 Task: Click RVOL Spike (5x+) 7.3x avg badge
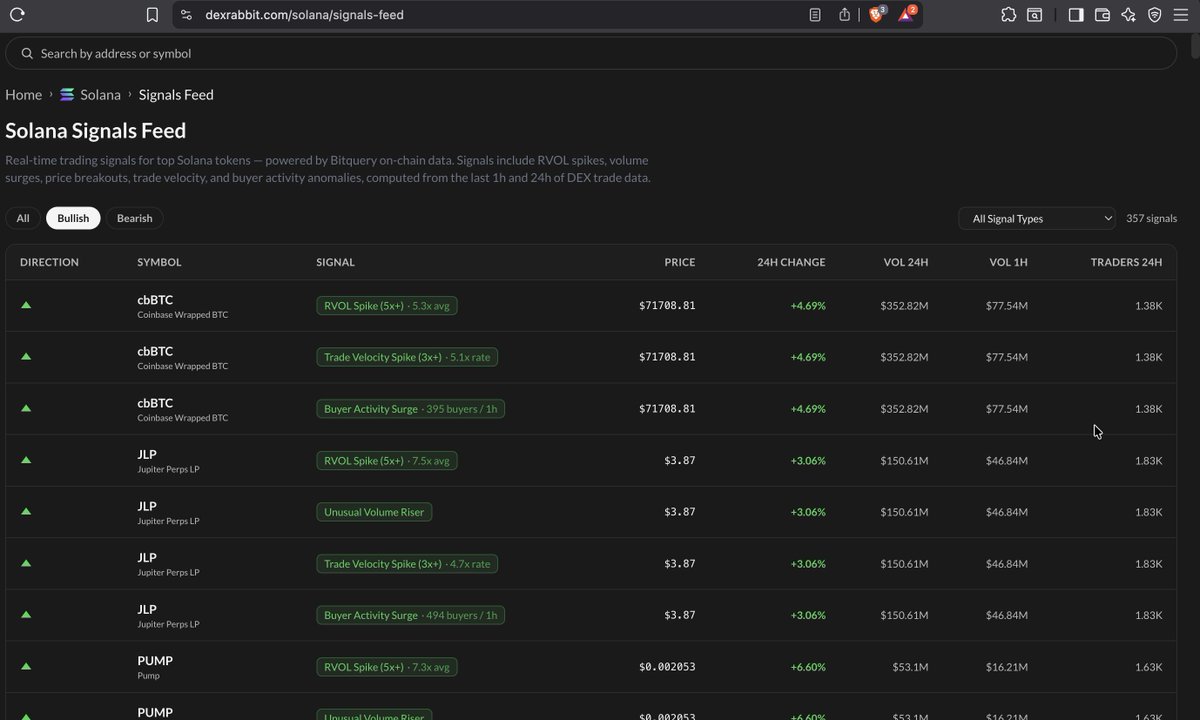(387, 667)
